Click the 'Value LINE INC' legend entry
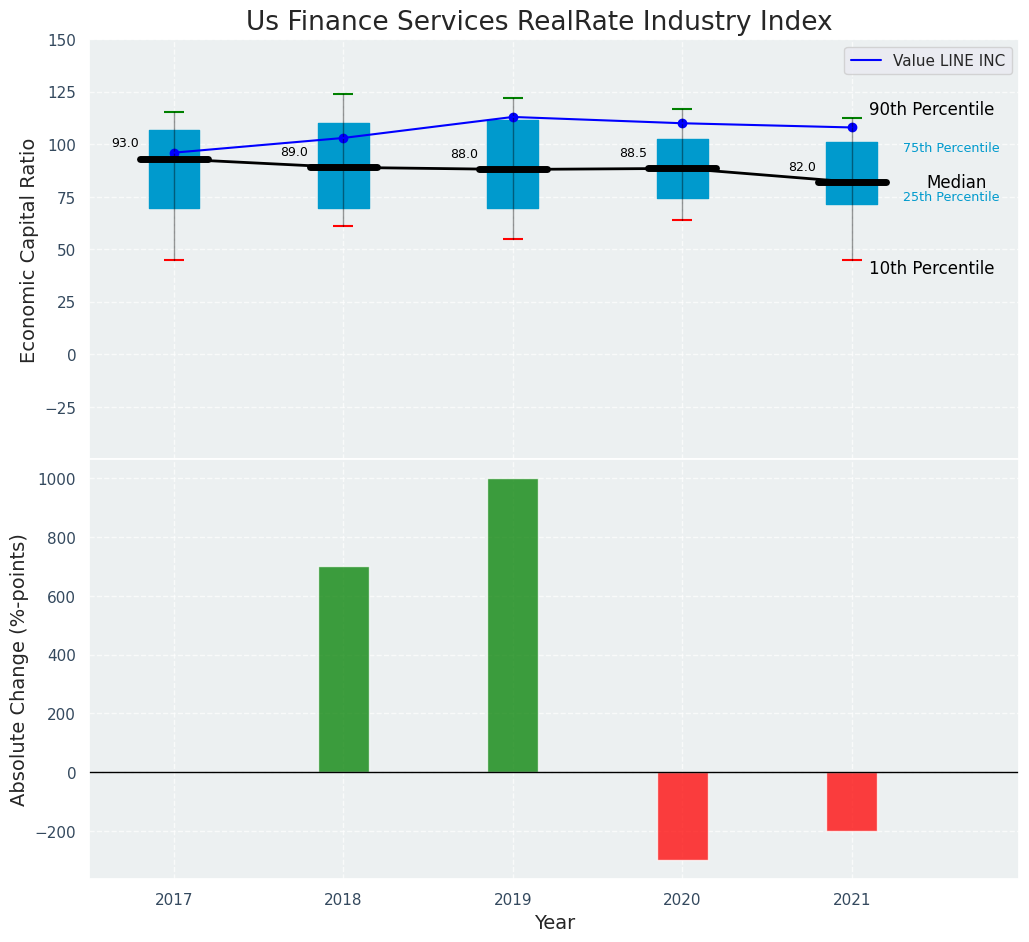Image resolution: width=1029 pixels, height=942 pixels. point(928,60)
